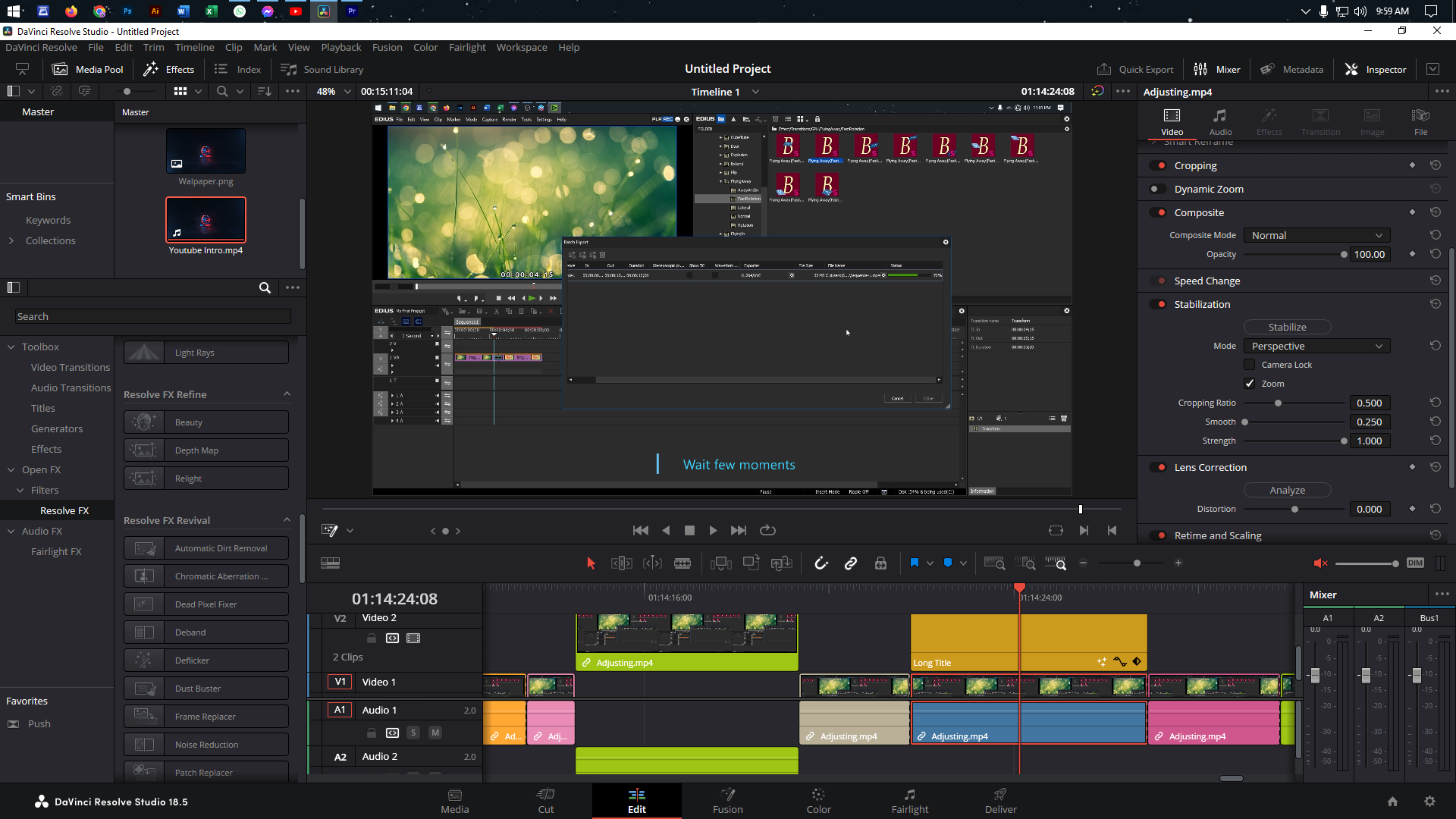Adjust the Opacity slider handle

pos(1344,255)
